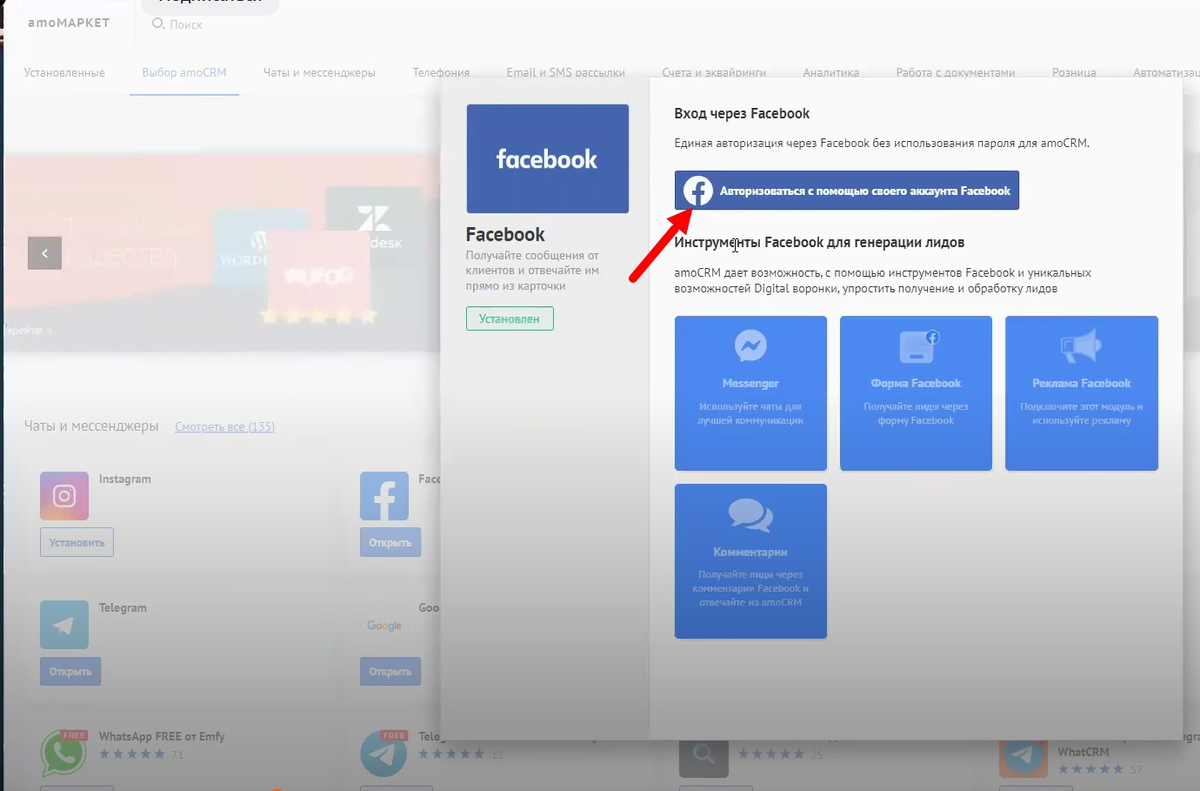This screenshot has width=1200, height=791.
Task: Click the Вход через Facebook heading
Action: click(x=742, y=114)
